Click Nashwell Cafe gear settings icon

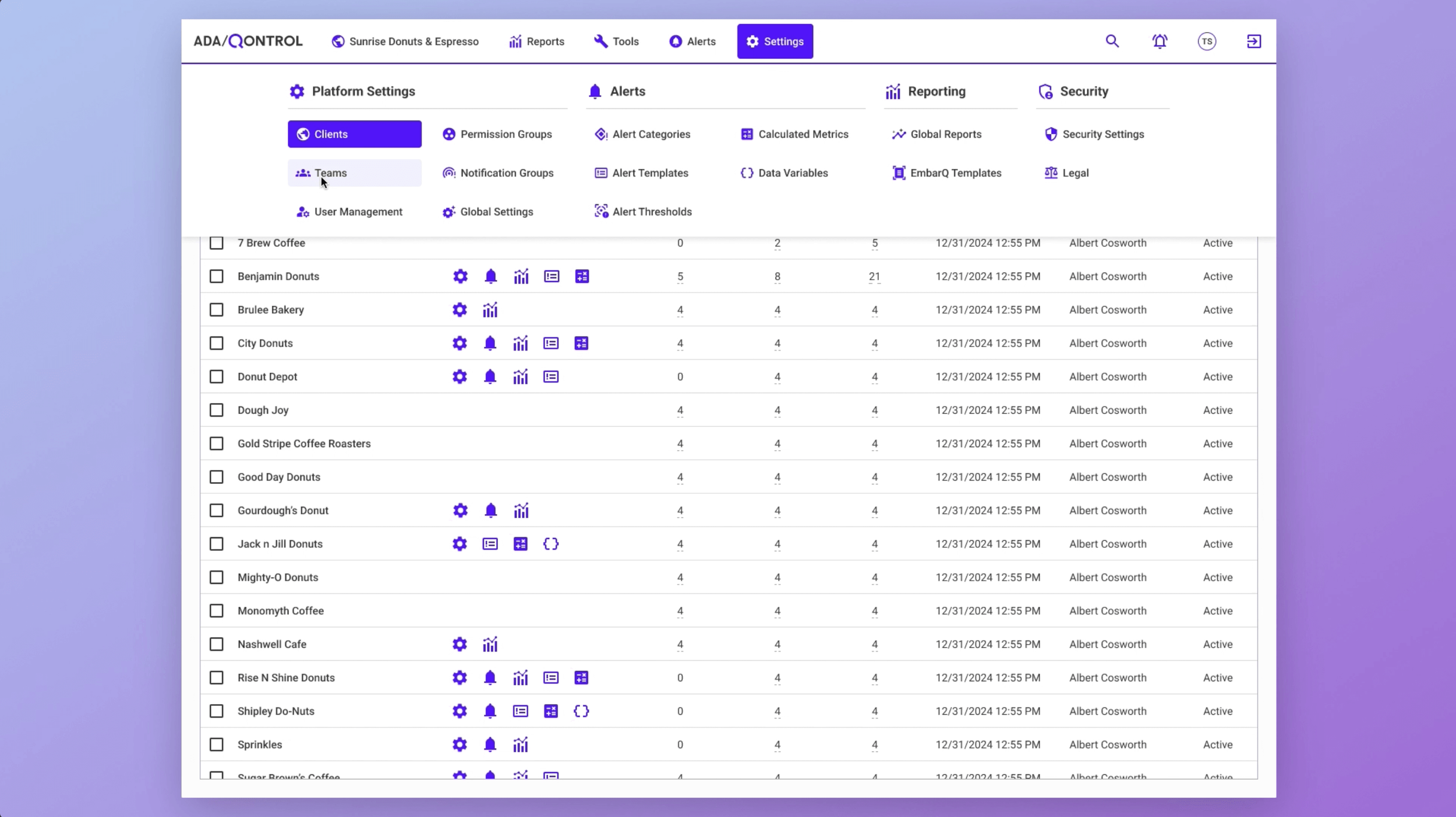tap(460, 645)
